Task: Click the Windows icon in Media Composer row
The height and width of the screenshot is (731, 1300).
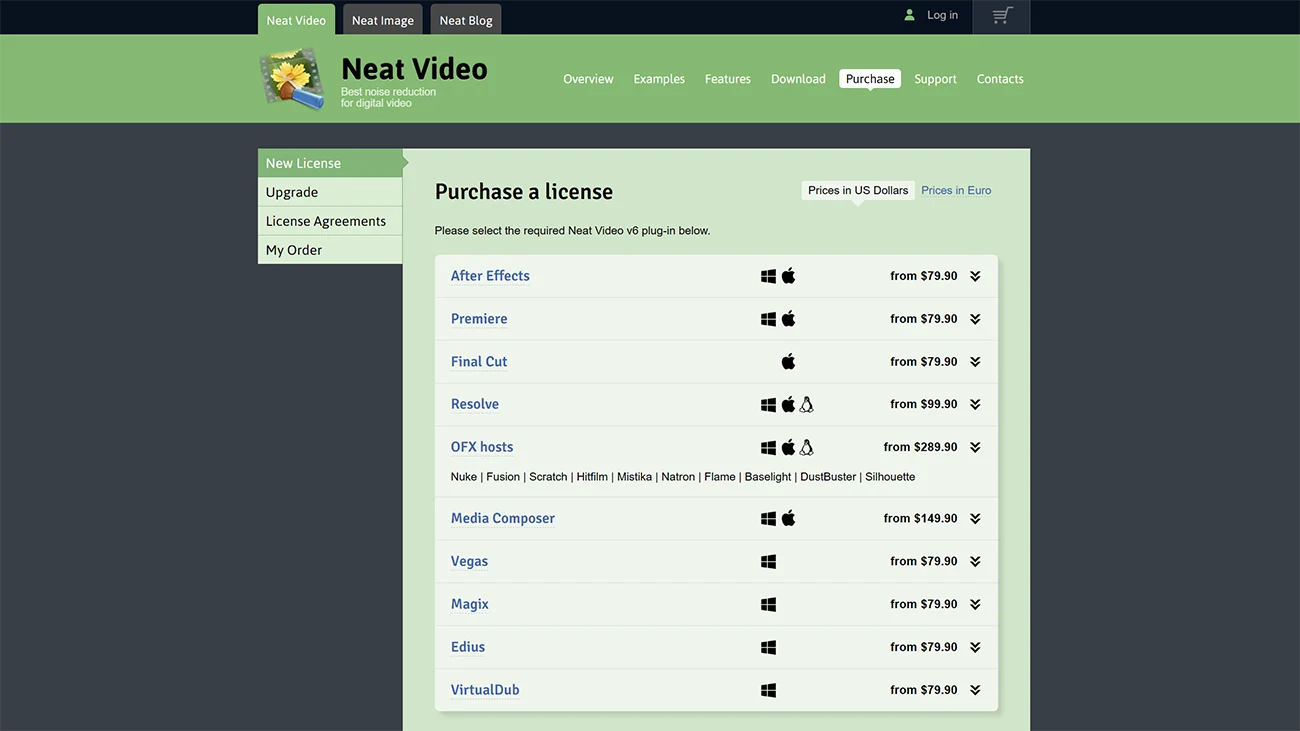Action: (x=768, y=519)
